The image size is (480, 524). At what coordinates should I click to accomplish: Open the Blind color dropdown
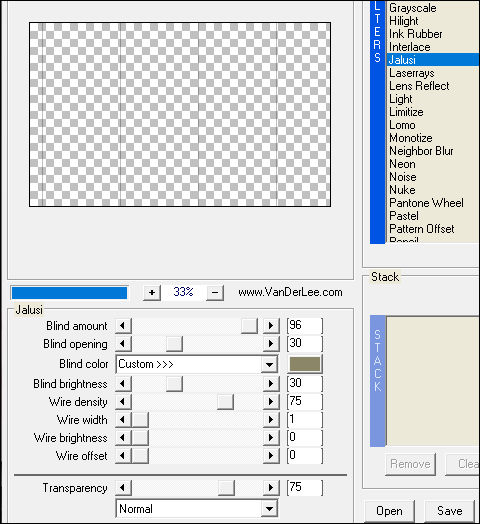[269, 364]
